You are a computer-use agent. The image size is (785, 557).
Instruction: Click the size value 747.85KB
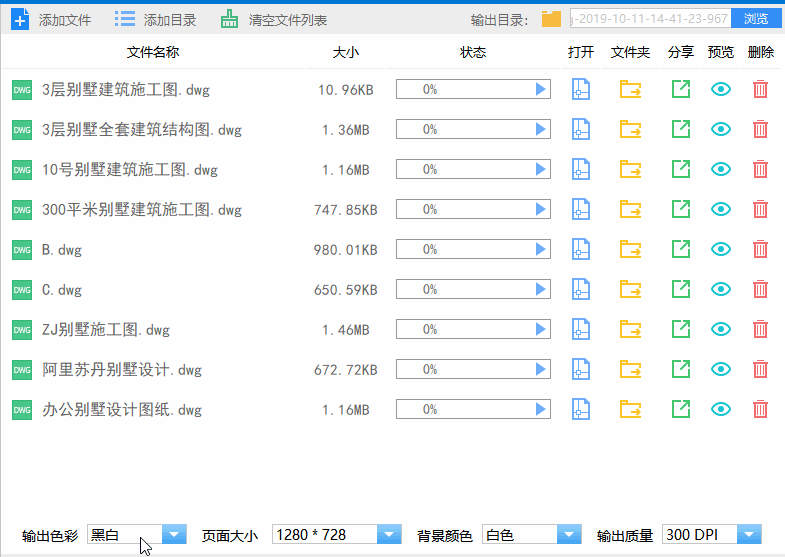pyautogui.click(x=345, y=210)
